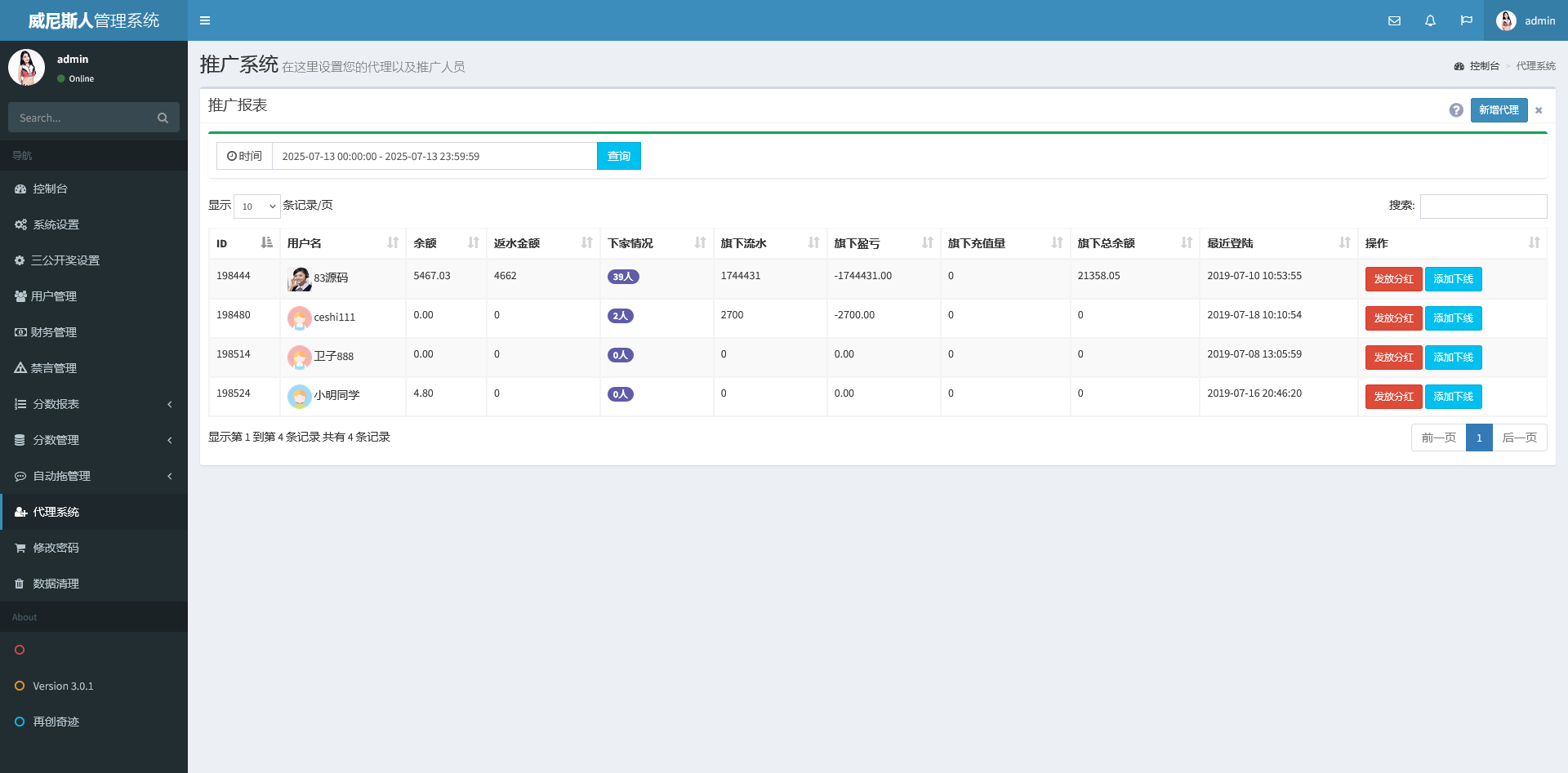
Task: Click the 新增代理 button
Action: (1499, 110)
